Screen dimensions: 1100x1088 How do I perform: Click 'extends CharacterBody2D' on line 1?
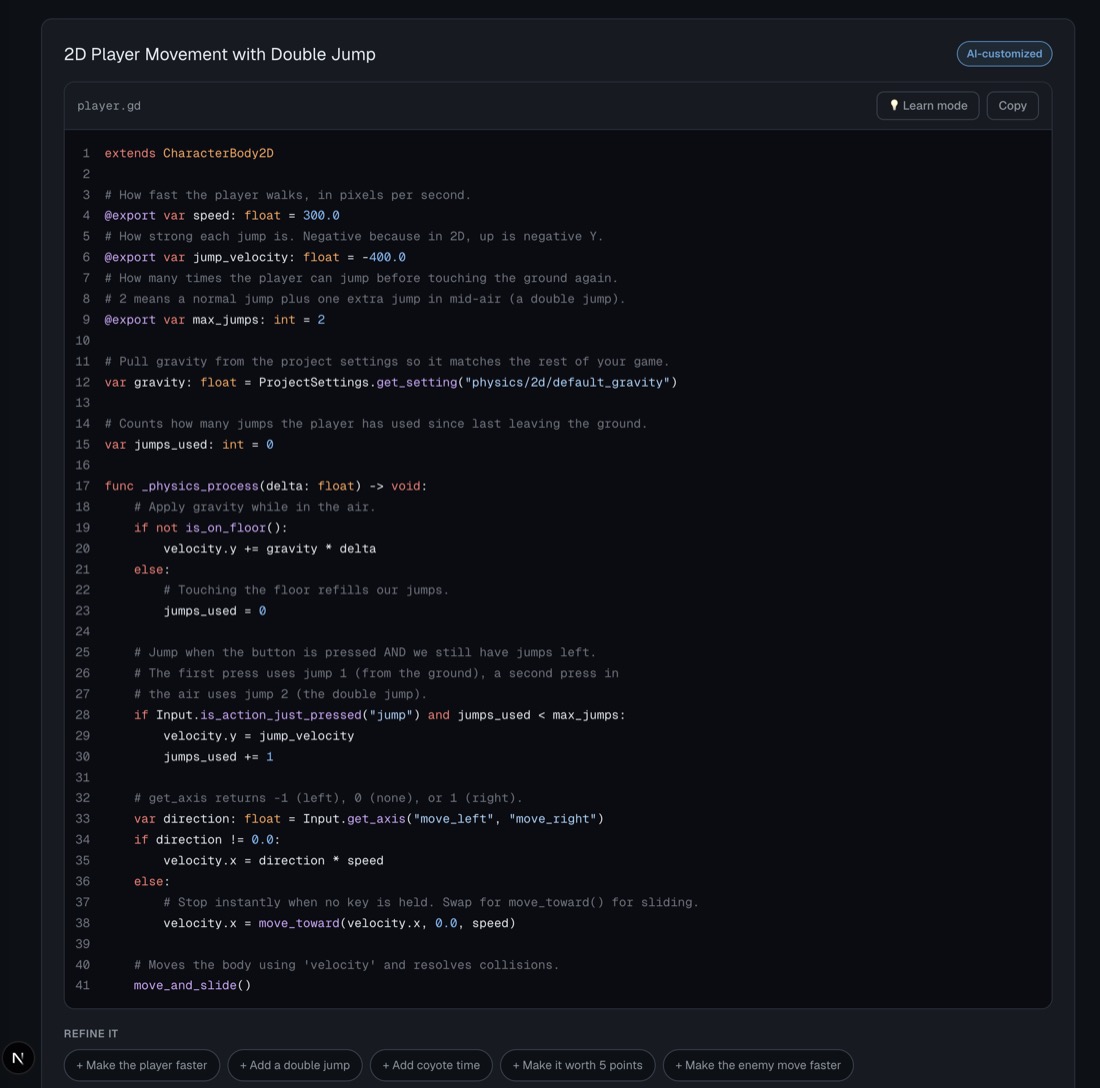(x=189, y=153)
